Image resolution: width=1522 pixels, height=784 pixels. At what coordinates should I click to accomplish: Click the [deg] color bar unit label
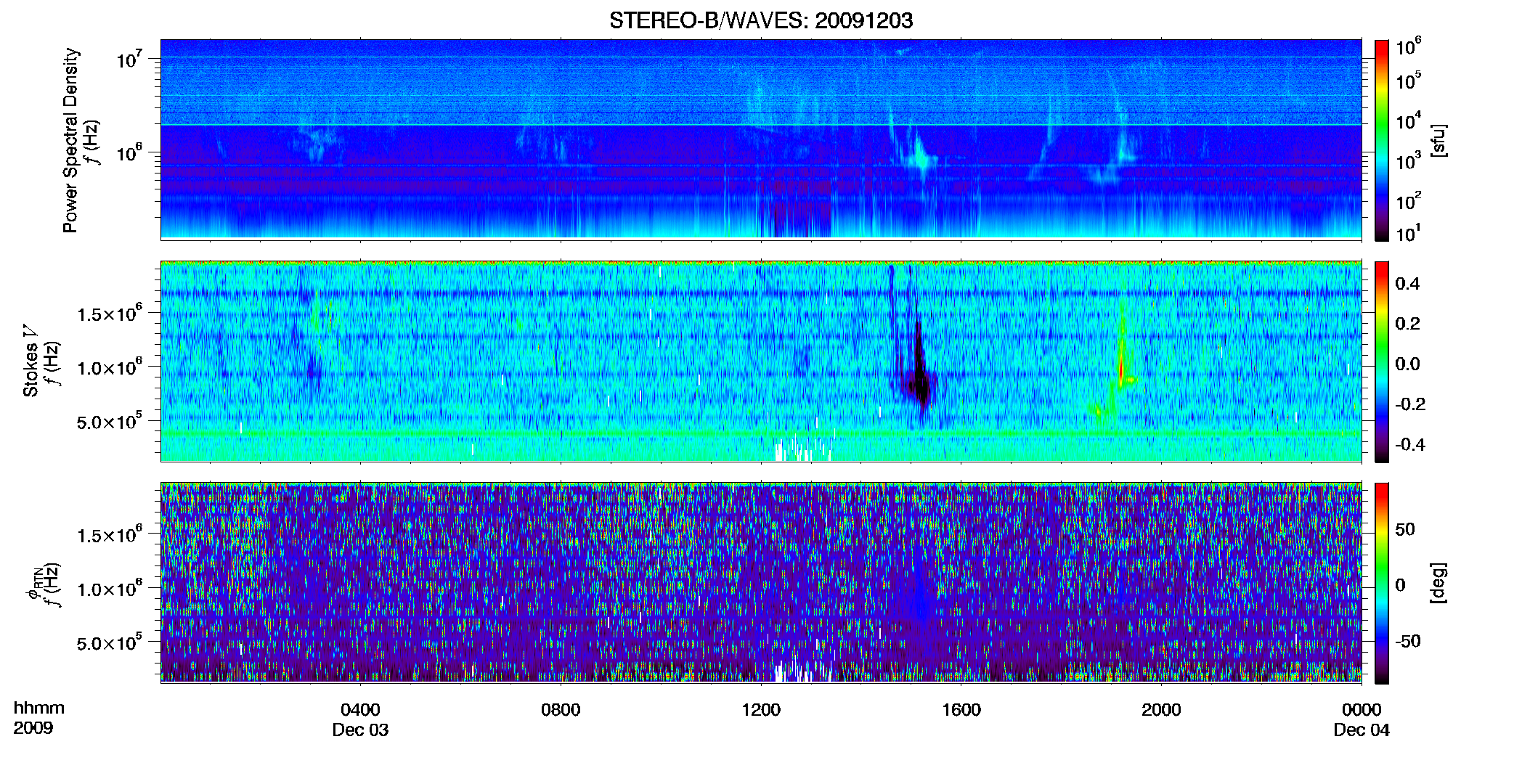(x=1438, y=583)
